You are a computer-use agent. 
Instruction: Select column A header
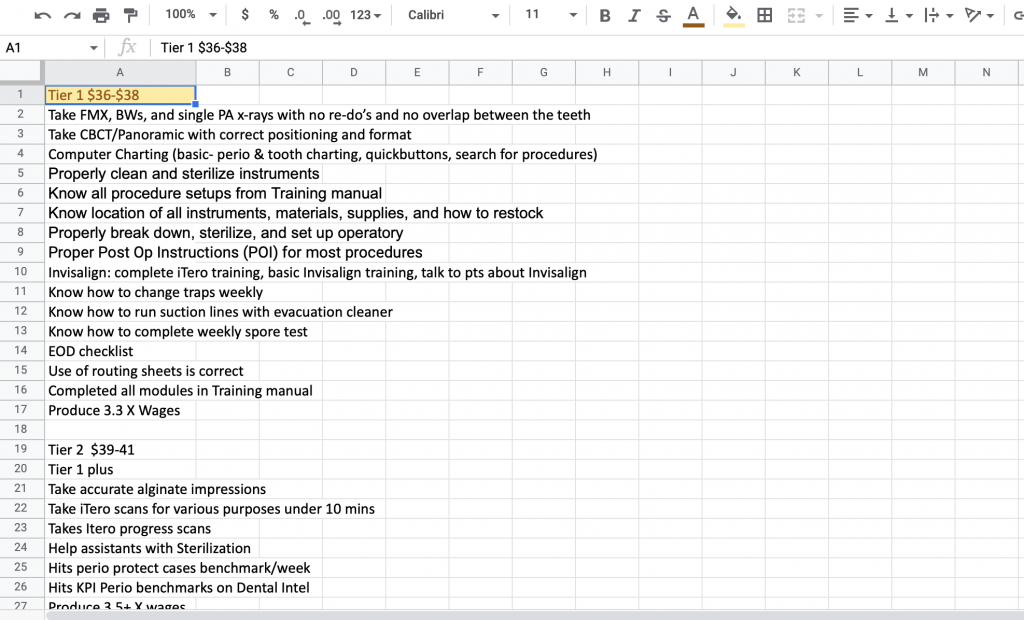[x=120, y=73]
